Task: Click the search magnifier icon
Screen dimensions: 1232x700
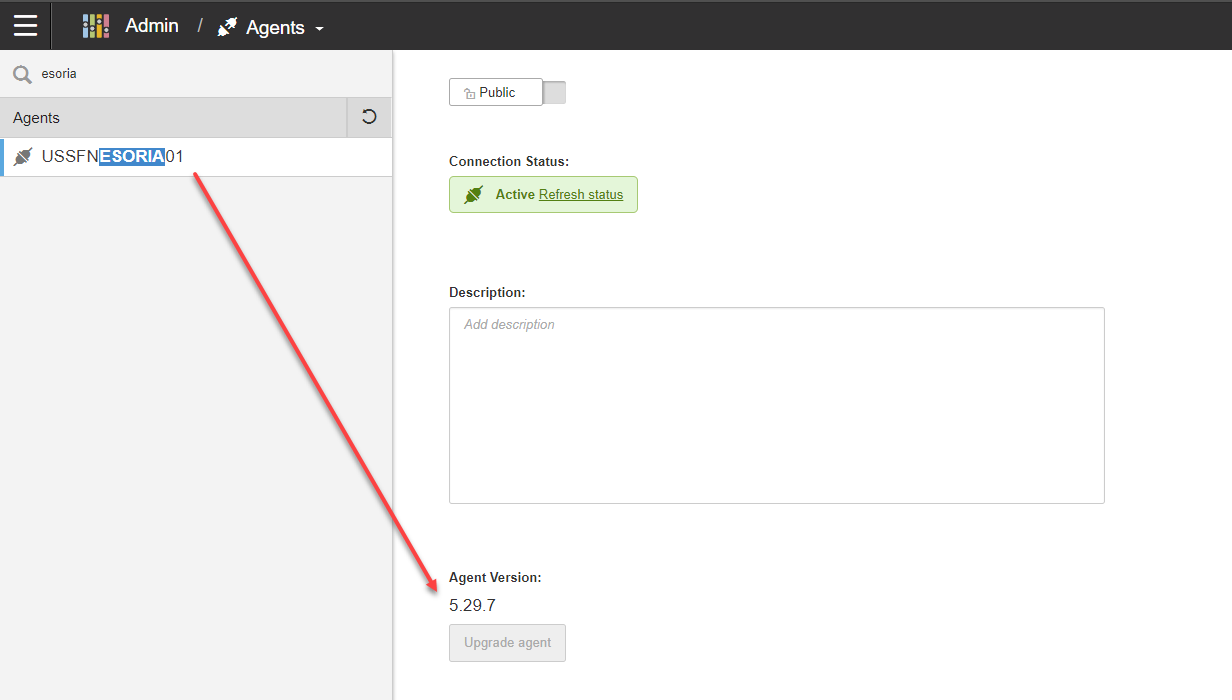Action: coord(22,74)
